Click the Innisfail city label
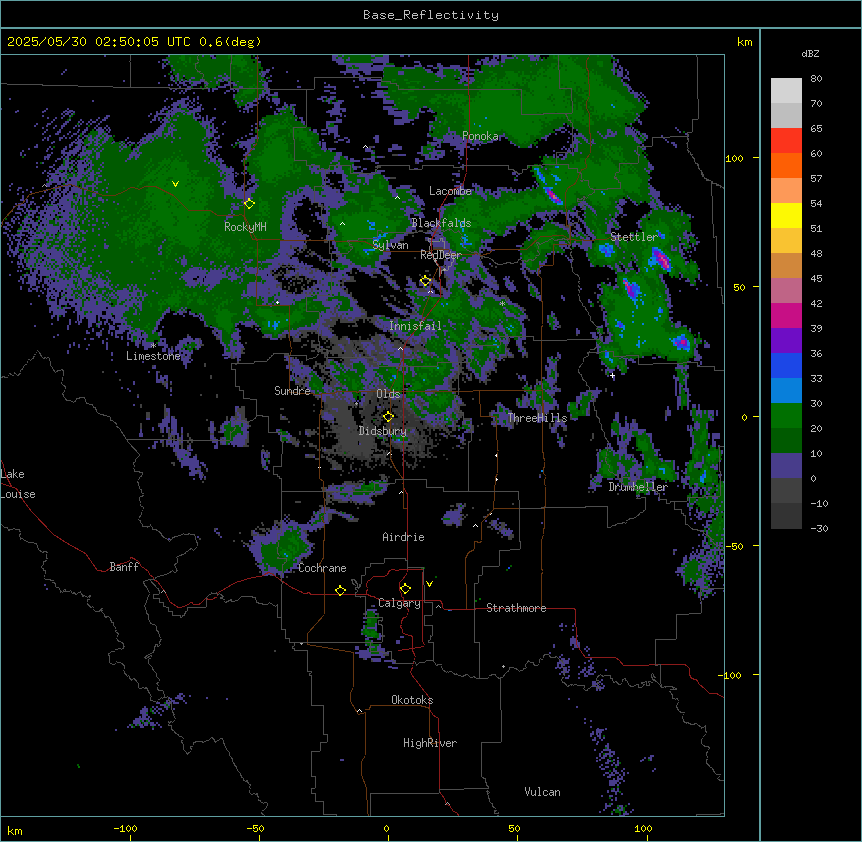862x842 pixels. (x=415, y=326)
